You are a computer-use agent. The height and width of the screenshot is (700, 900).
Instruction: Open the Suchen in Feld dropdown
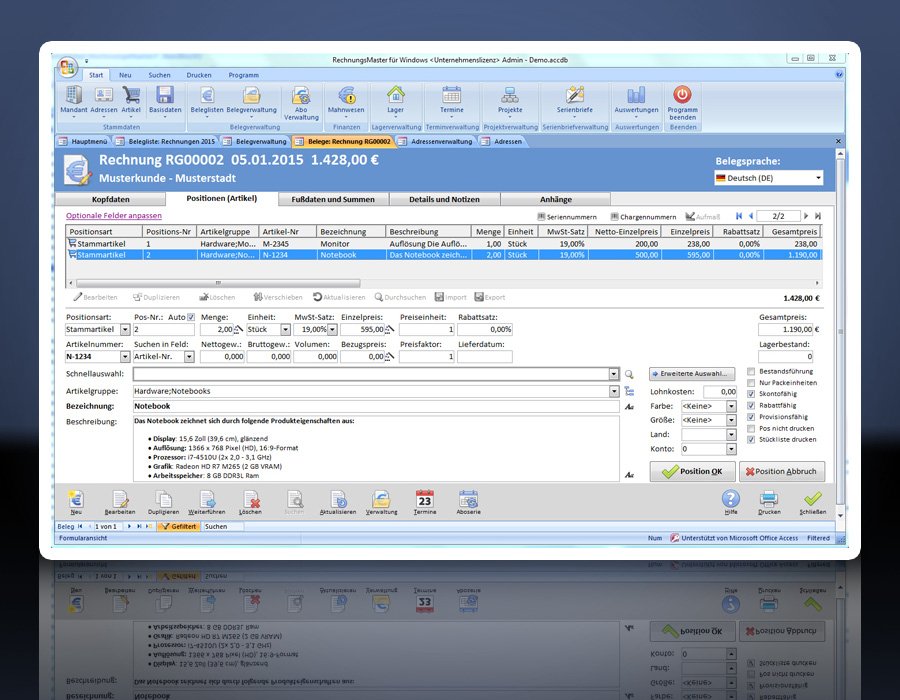click(x=189, y=357)
